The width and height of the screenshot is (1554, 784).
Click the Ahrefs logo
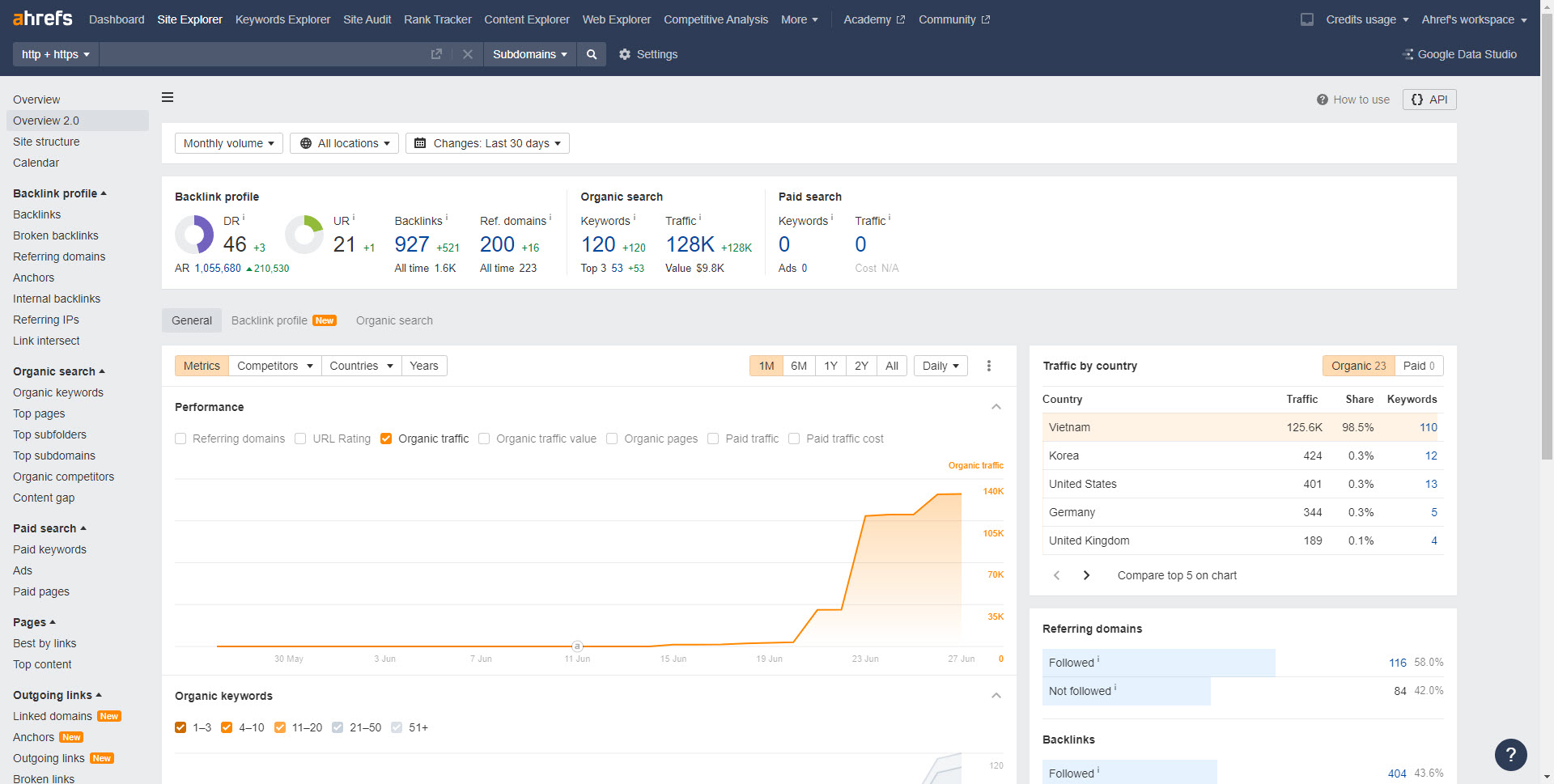tap(43, 19)
